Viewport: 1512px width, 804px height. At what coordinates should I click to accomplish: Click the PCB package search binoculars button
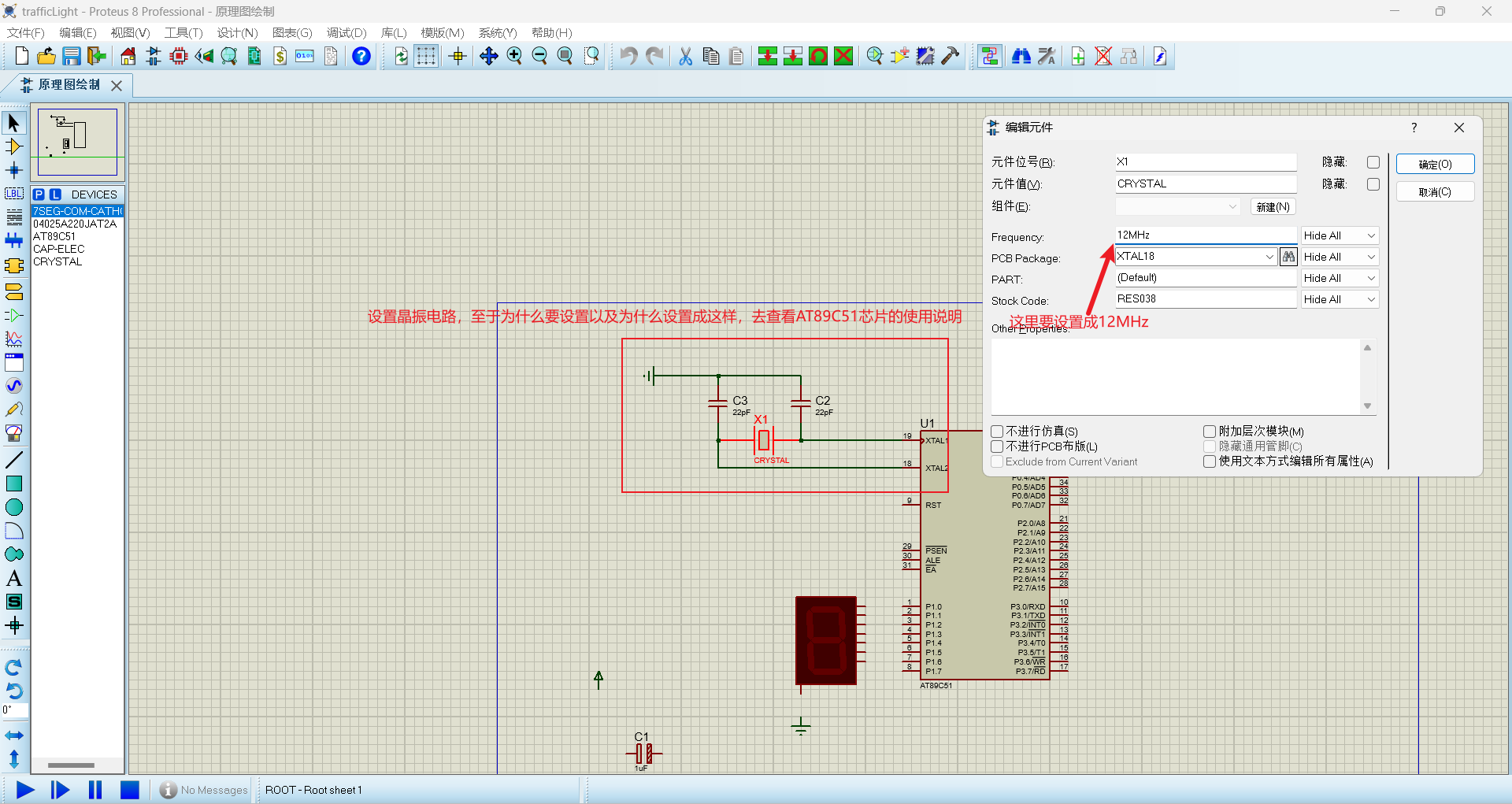[x=1288, y=257]
